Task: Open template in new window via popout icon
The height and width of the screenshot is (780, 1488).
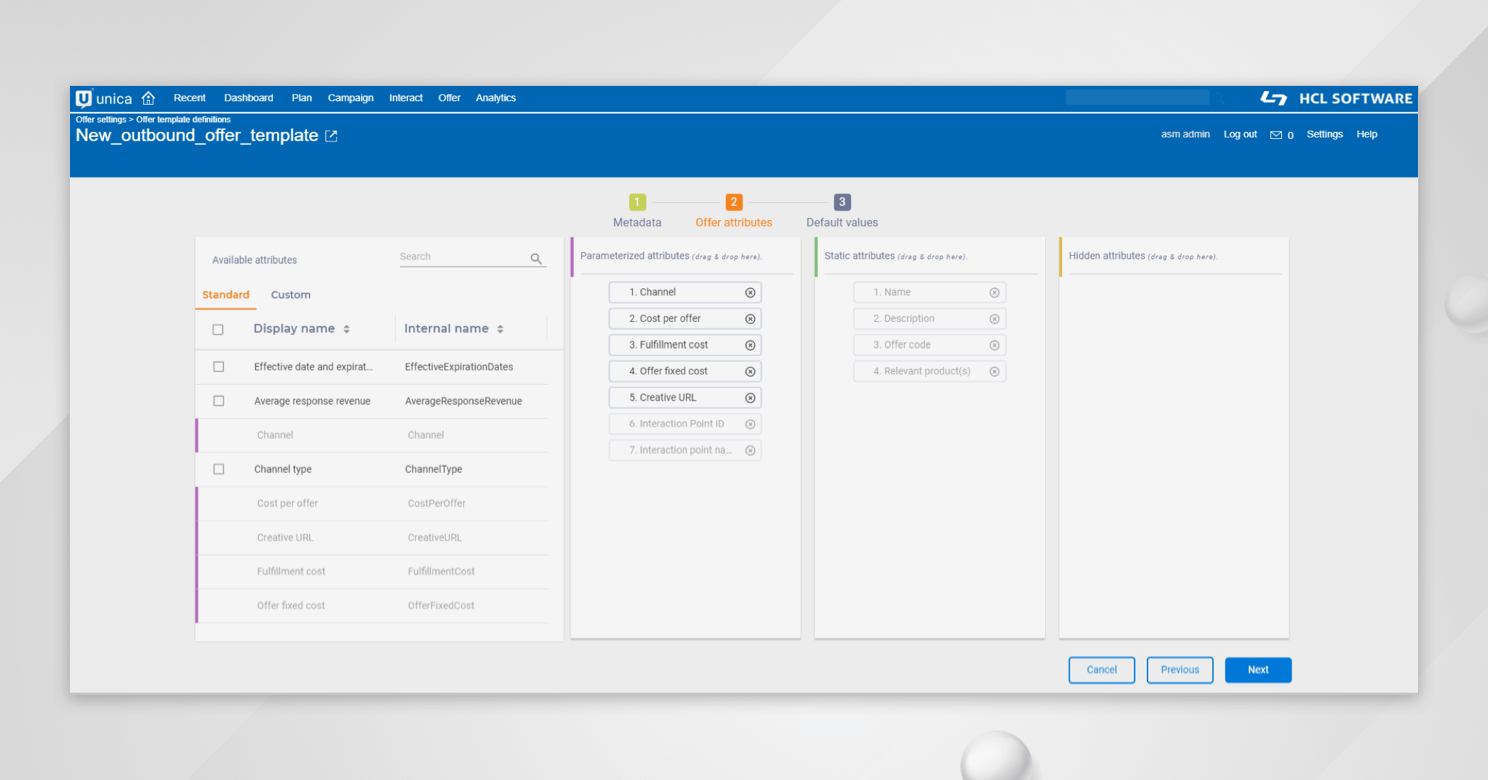Action: pyautogui.click(x=330, y=136)
